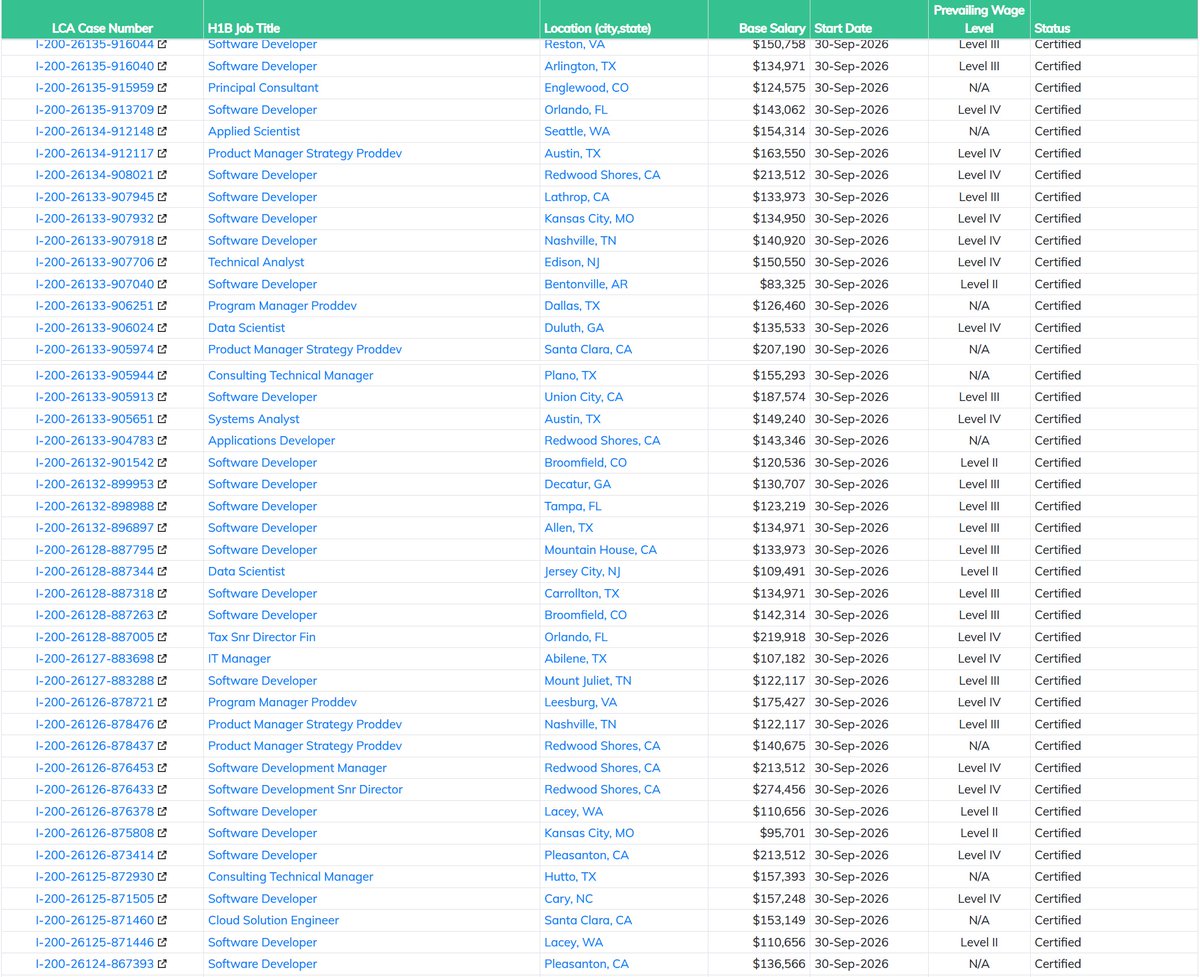Open the Cary, NC location link
The height and width of the screenshot is (977, 1200).
click(569, 899)
